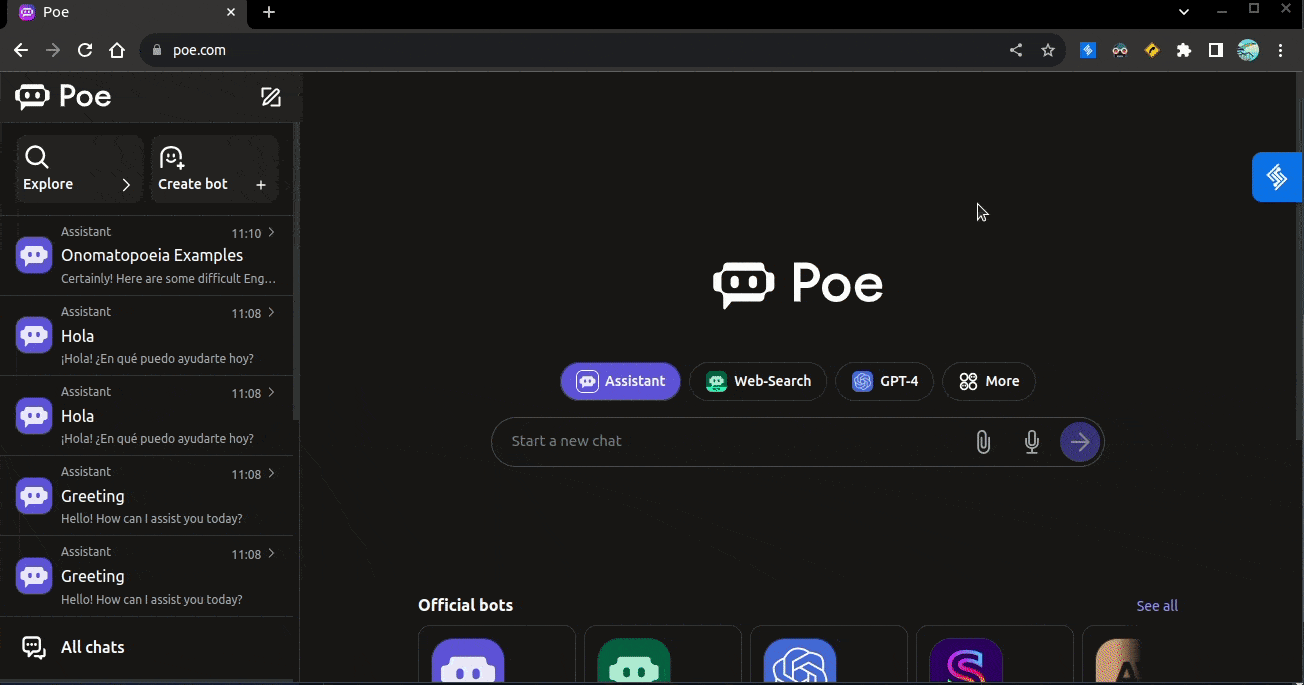Click the blue ChatGPT bot card
This screenshot has width=1304, height=685.
[800, 660]
